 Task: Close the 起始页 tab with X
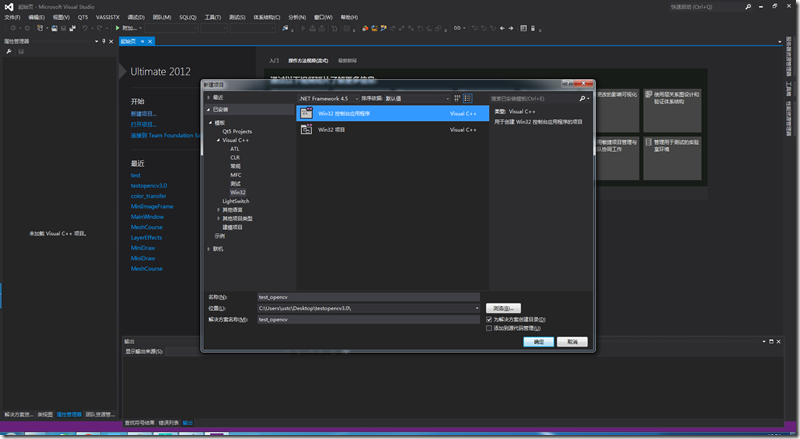[x=150, y=41]
